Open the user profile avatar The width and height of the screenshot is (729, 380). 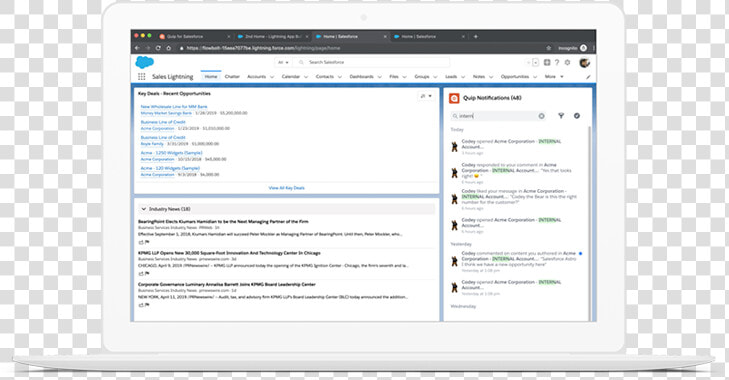(x=584, y=62)
